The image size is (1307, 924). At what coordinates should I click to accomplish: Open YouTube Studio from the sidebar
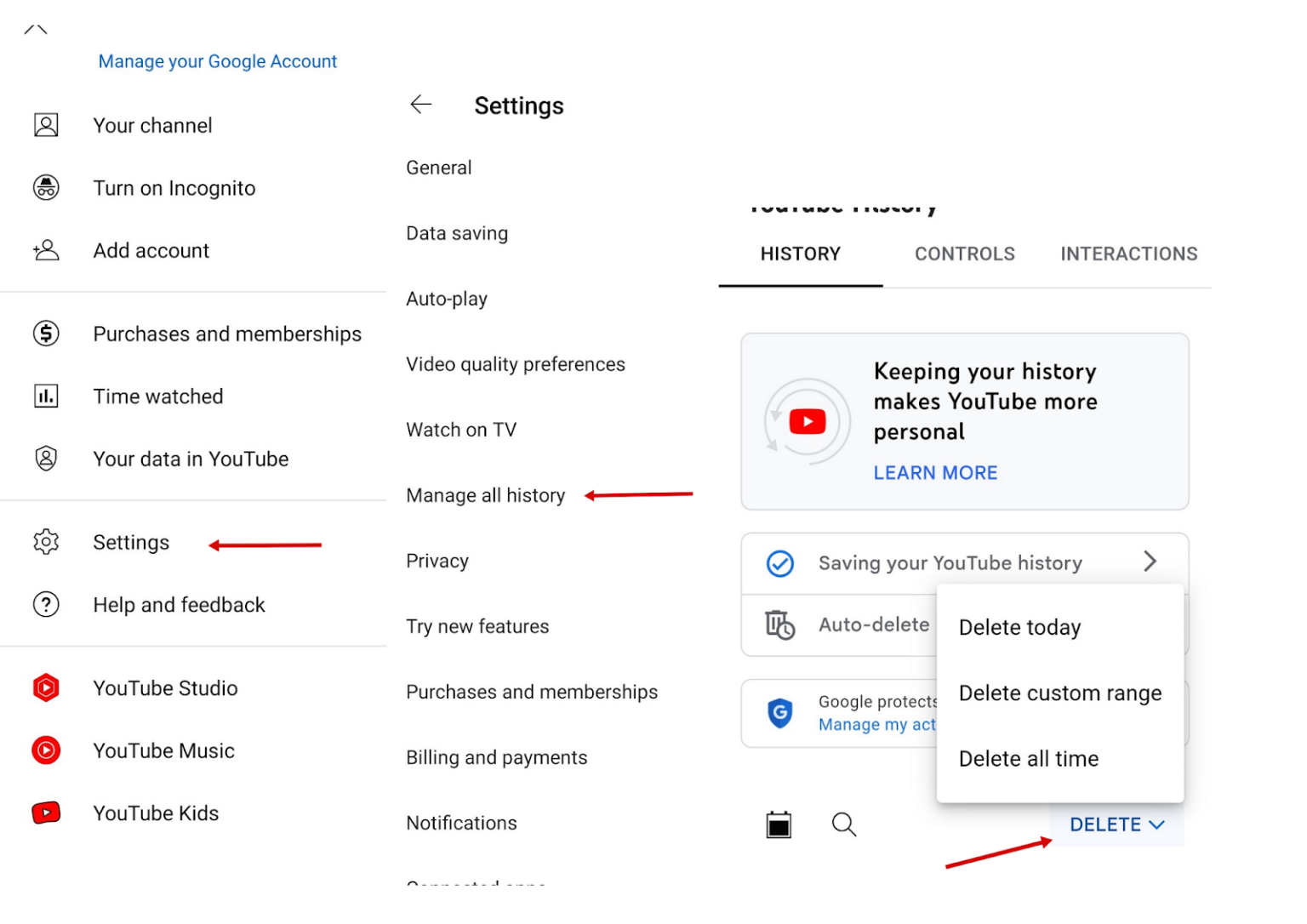click(x=164, y=687)
